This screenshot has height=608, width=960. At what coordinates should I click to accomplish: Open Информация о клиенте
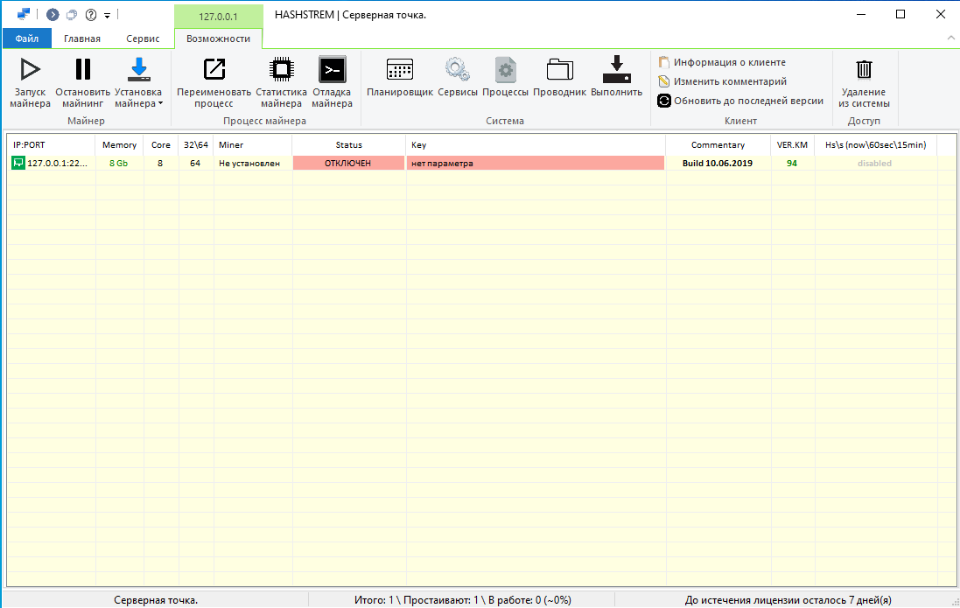coord(722,62)
